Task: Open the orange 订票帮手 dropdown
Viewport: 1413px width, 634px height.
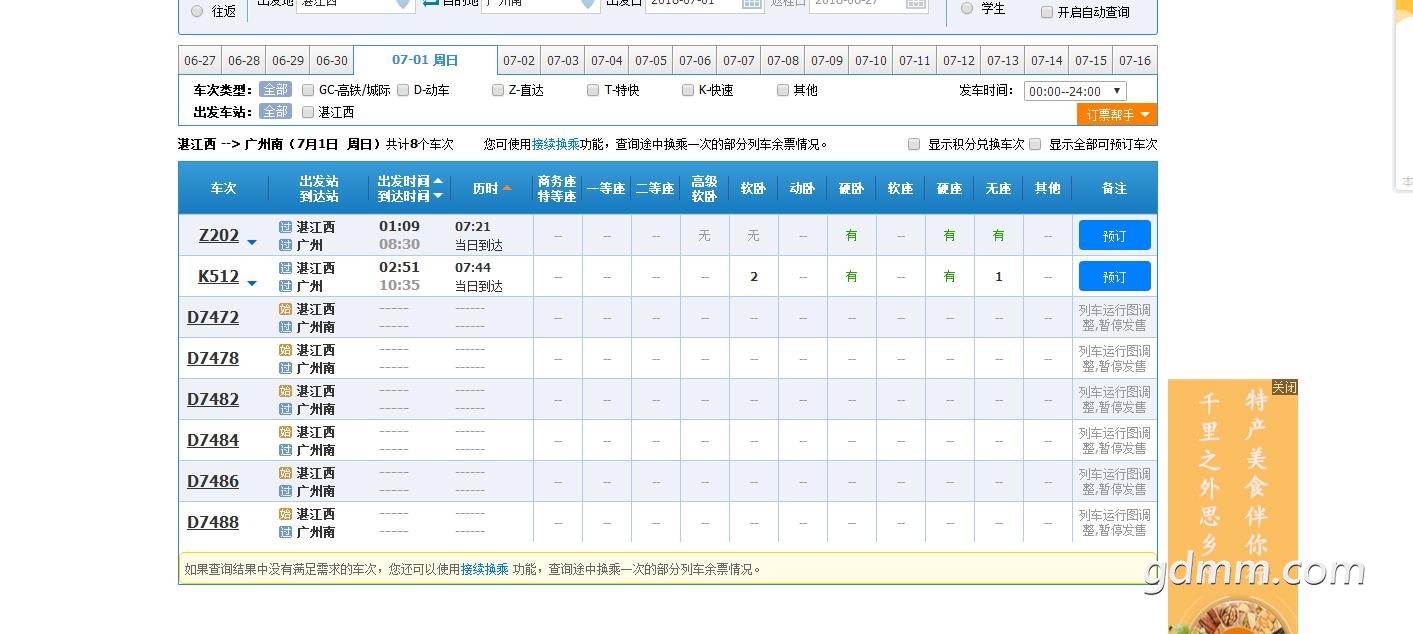Action: [1117, 115]
